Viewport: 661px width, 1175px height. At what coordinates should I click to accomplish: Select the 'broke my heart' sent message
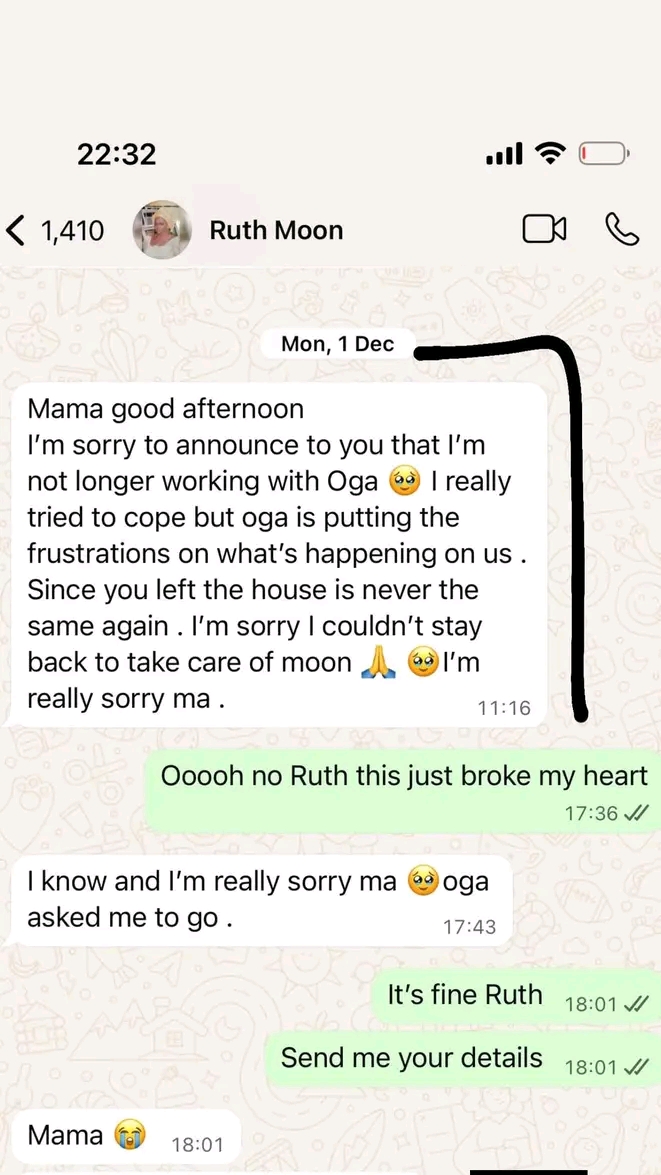403,791
